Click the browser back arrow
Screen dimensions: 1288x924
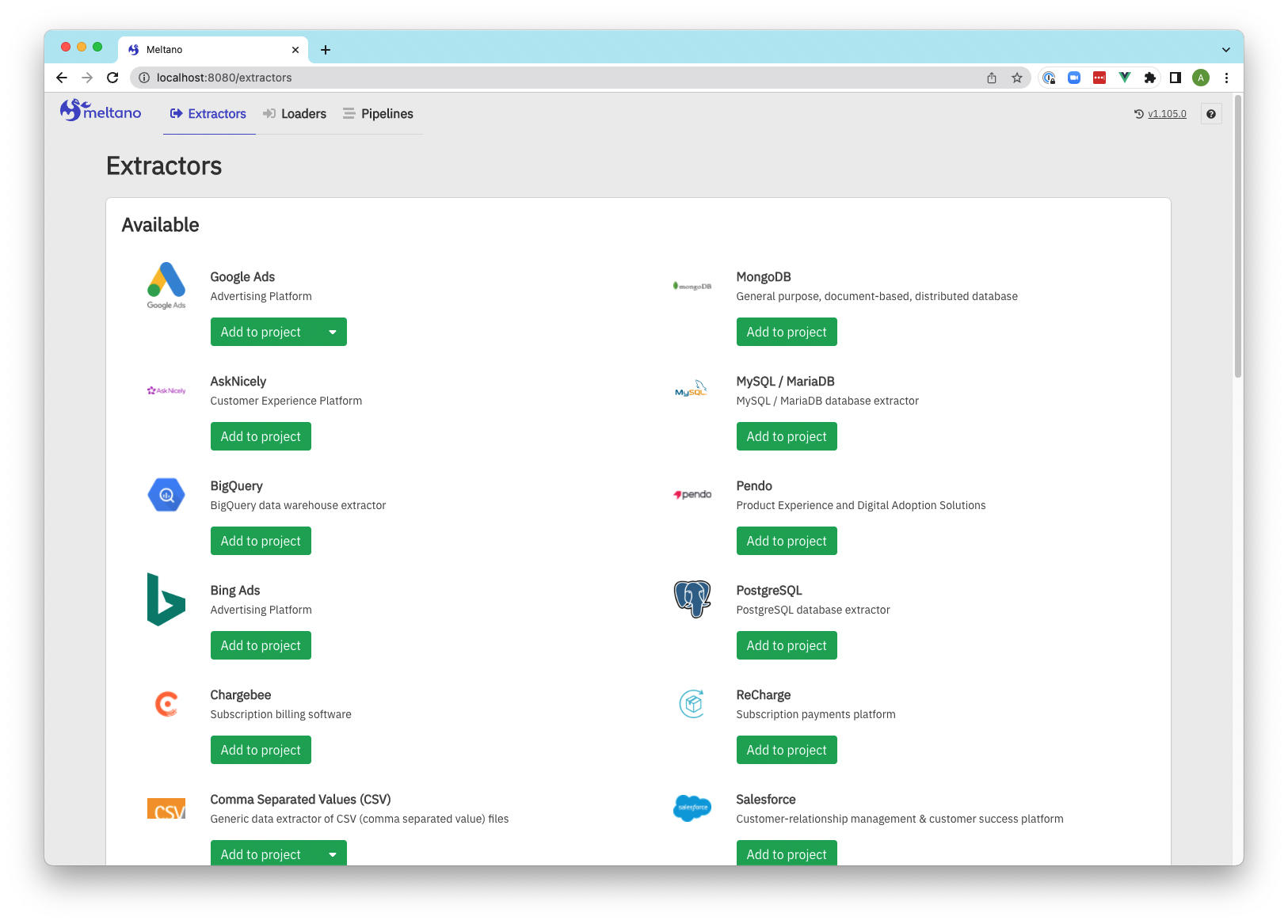(x=62, y=78)
